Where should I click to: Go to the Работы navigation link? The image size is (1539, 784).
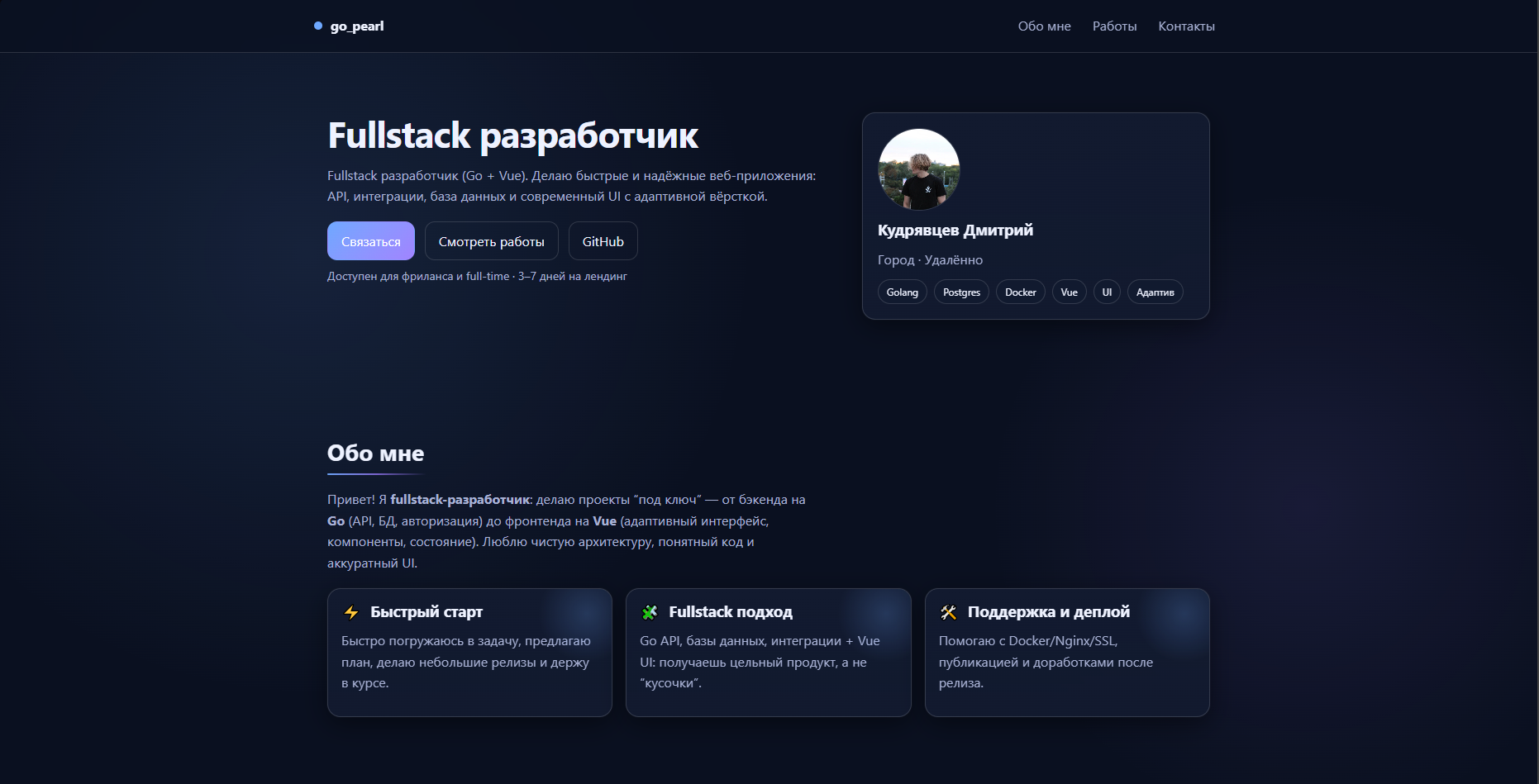[x=1114, y=26]
